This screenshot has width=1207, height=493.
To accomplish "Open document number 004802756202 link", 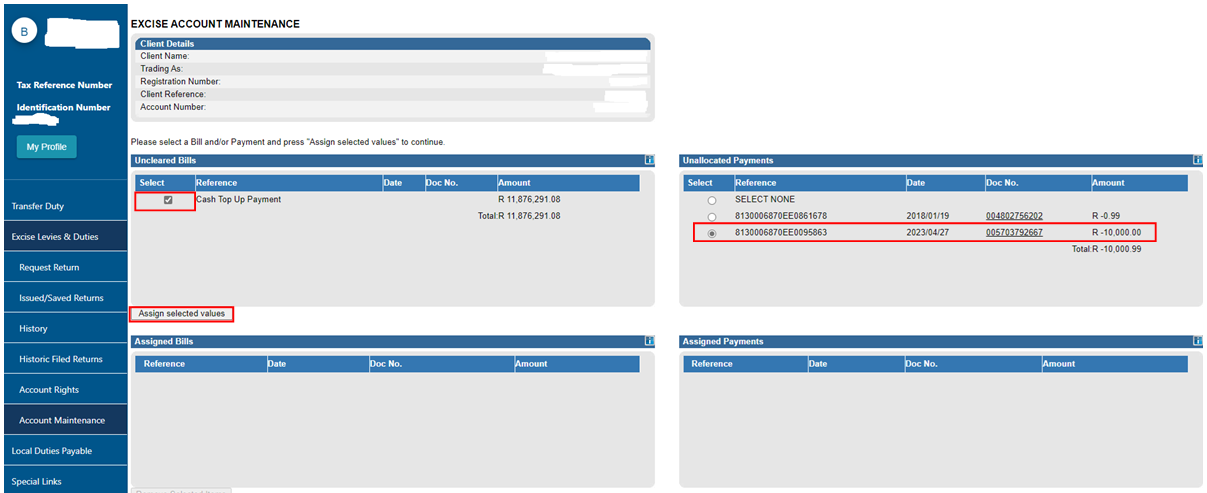I will pos(1014,216).
